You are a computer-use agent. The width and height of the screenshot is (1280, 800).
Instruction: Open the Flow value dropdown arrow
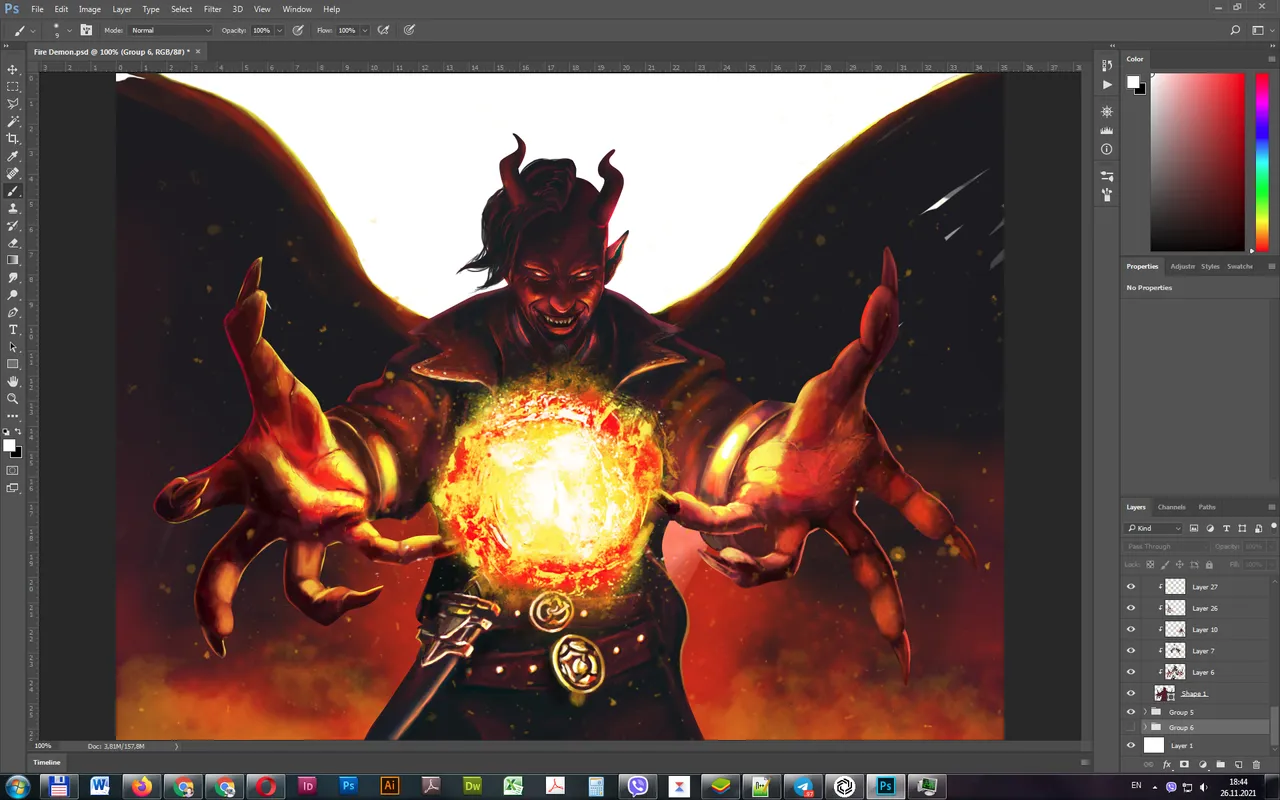point(364,30)
